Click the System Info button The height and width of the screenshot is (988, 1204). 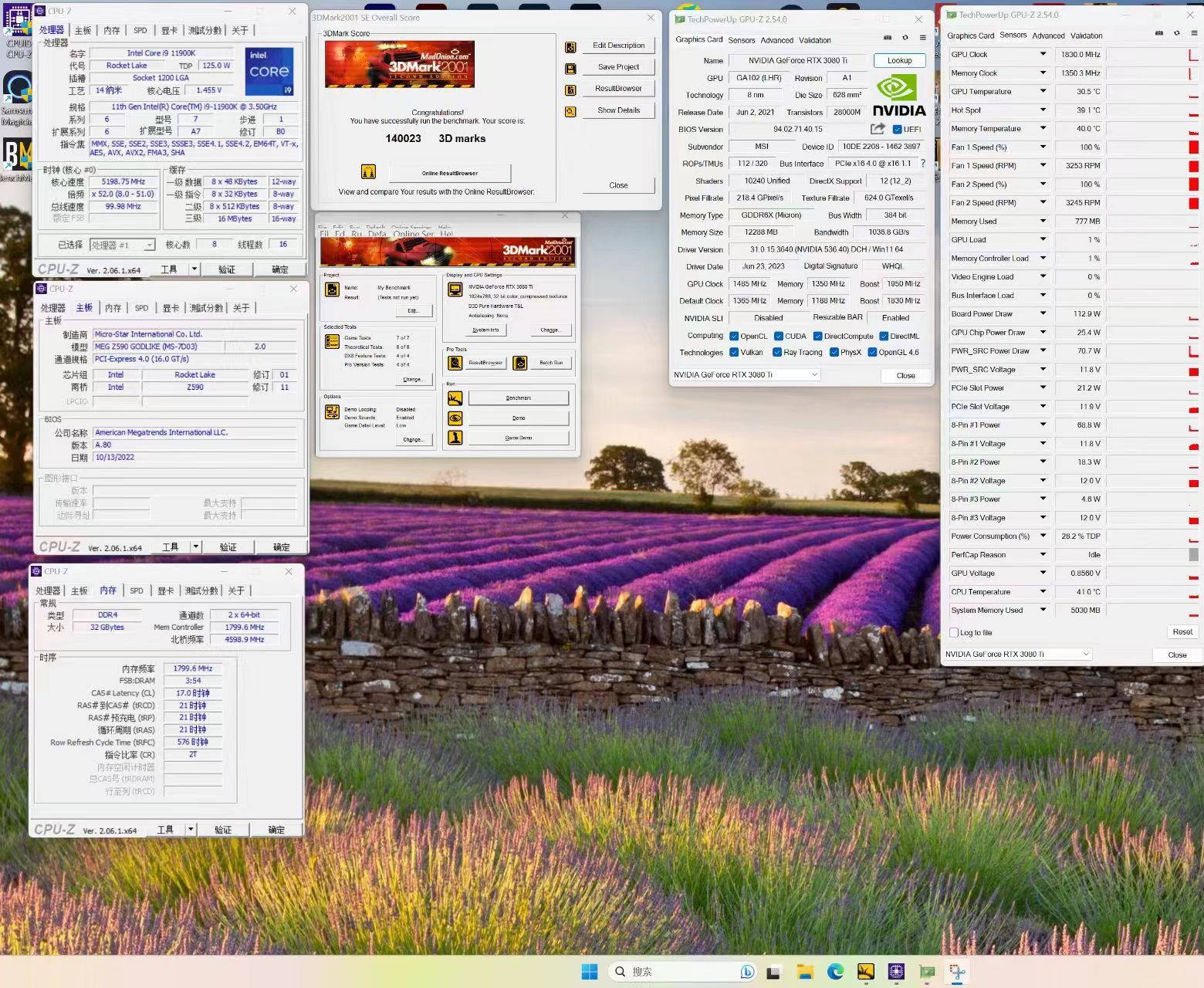tap(485, 330)
